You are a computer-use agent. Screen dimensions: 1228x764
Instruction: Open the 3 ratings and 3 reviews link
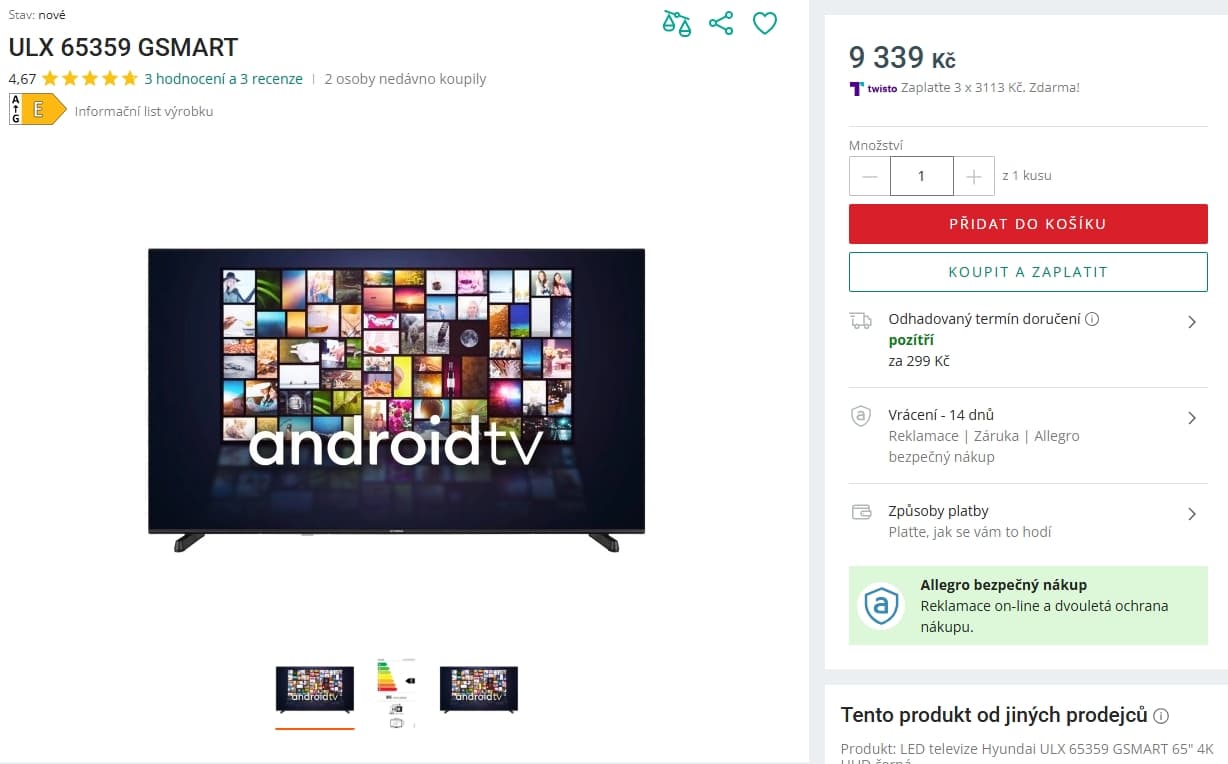(x=223, y=79)
